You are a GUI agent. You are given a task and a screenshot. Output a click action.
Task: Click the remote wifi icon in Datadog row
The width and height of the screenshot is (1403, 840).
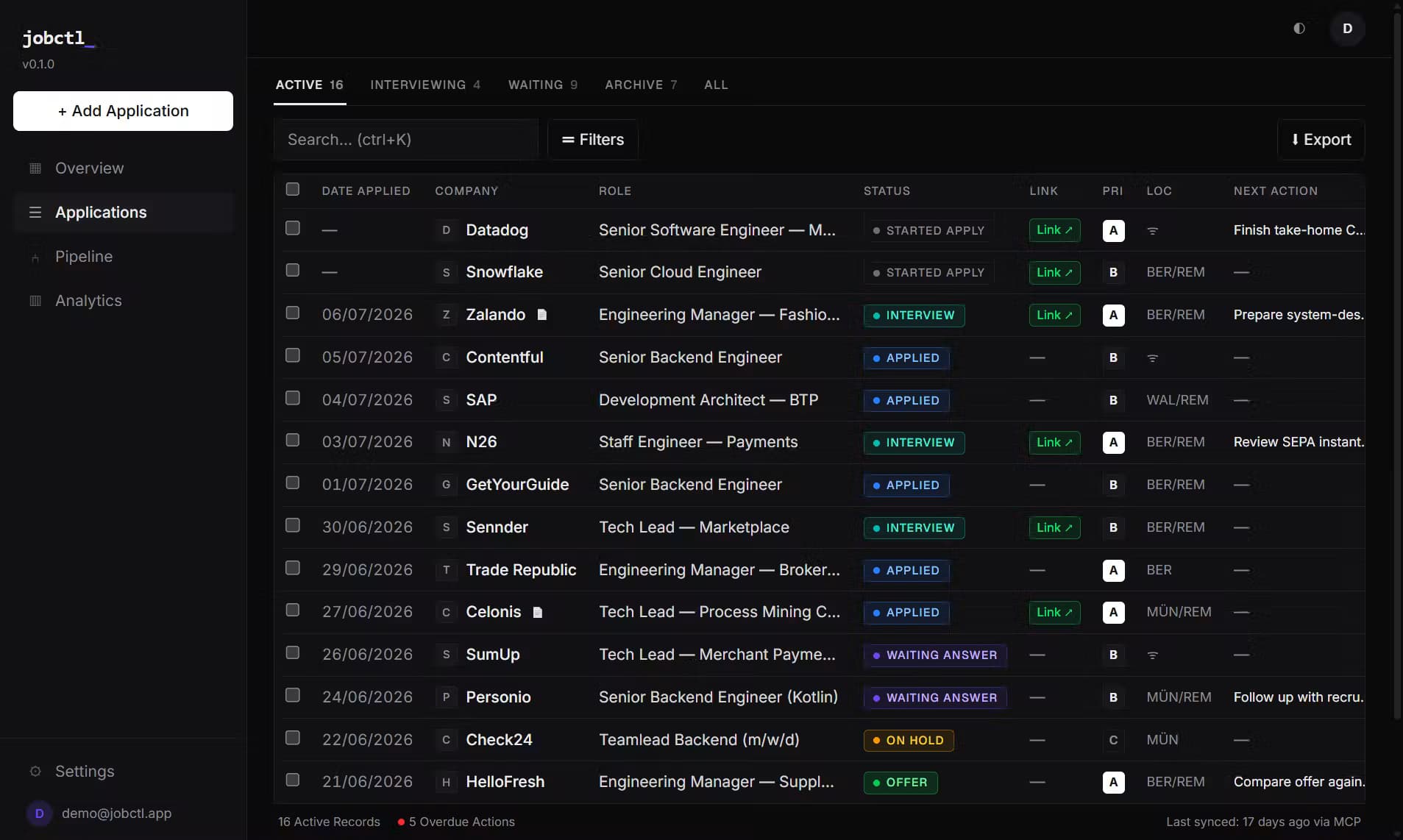coord(1153,231)
